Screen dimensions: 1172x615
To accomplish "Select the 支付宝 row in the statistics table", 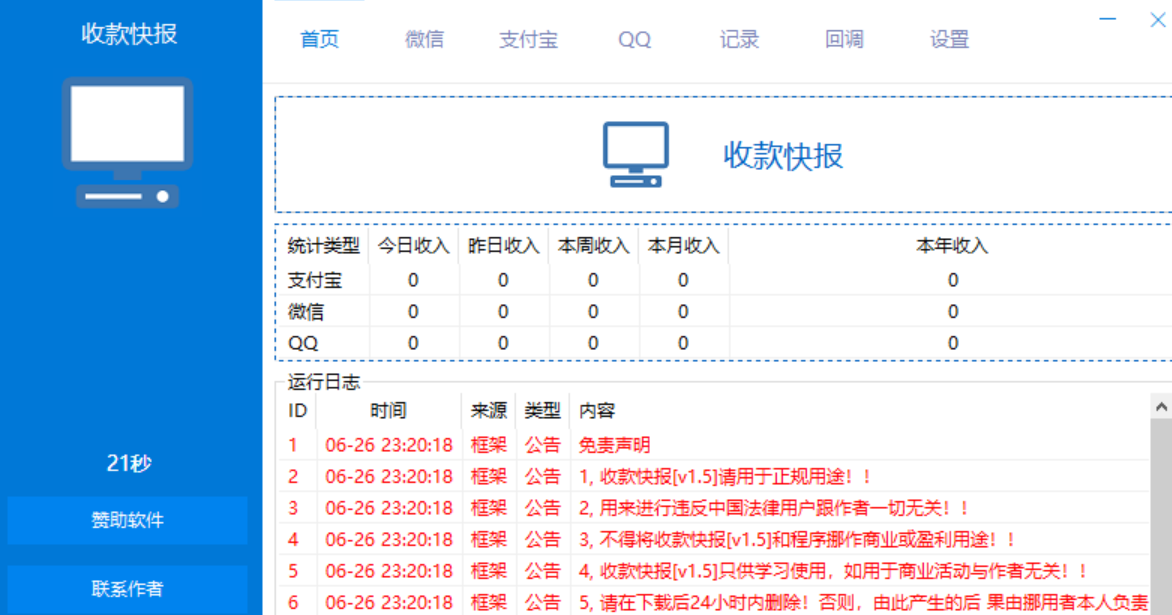I will click(315, 280).
